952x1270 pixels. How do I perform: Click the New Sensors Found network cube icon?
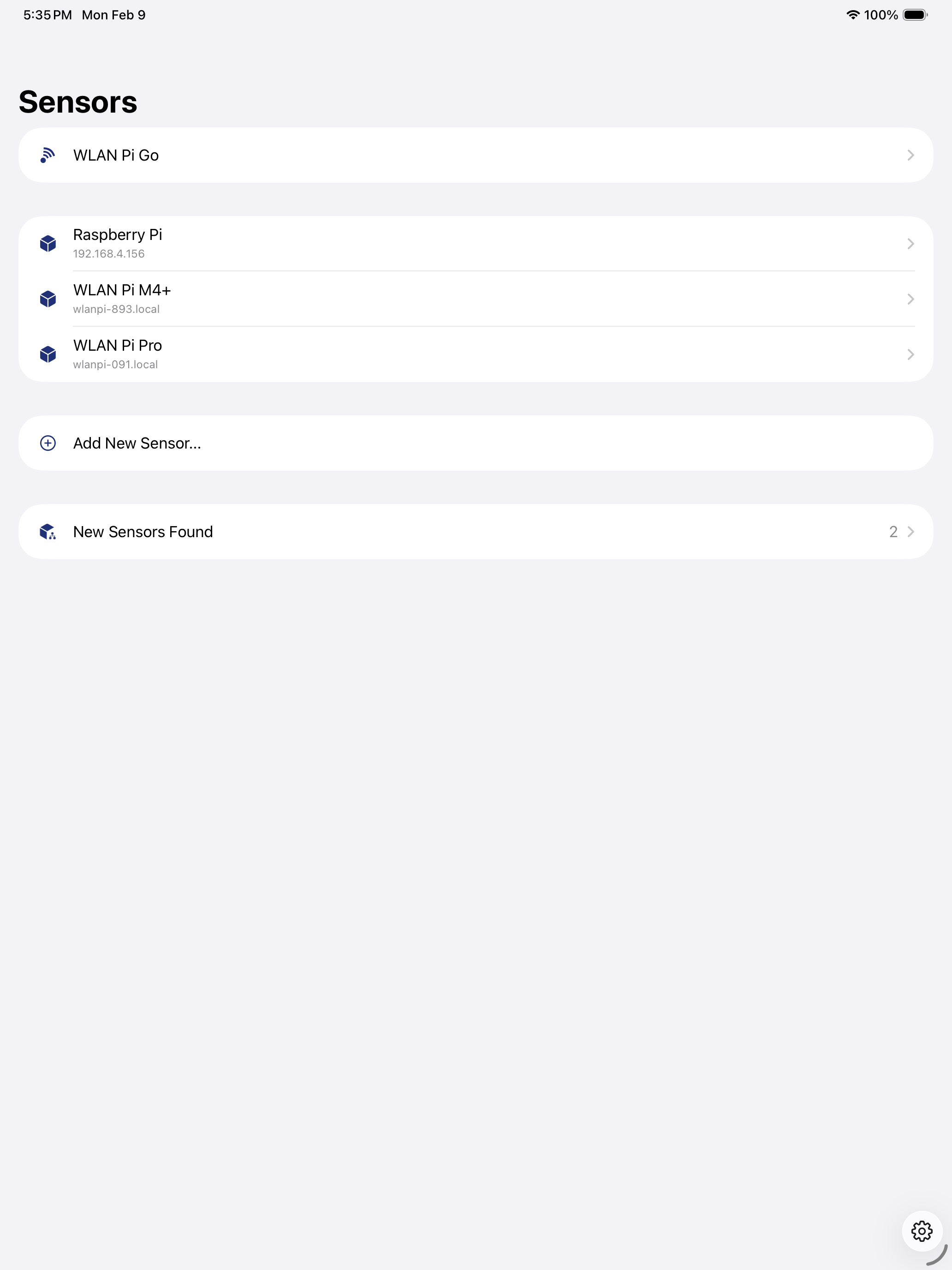coord(48,532)
